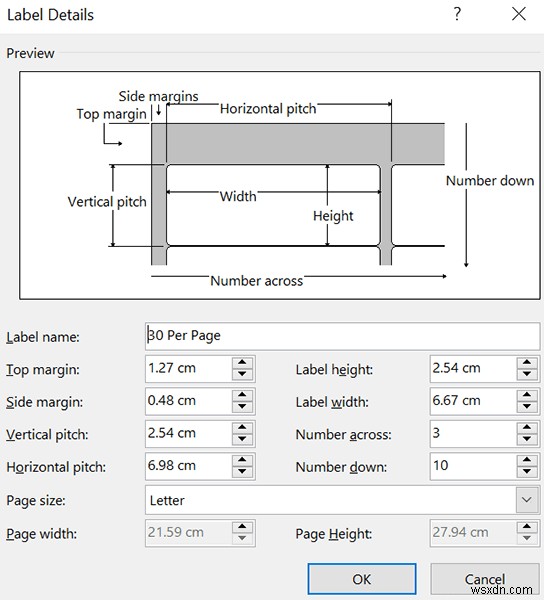Decrease the Top margin value
Viewport: 544px width, 600px height.
242,374
